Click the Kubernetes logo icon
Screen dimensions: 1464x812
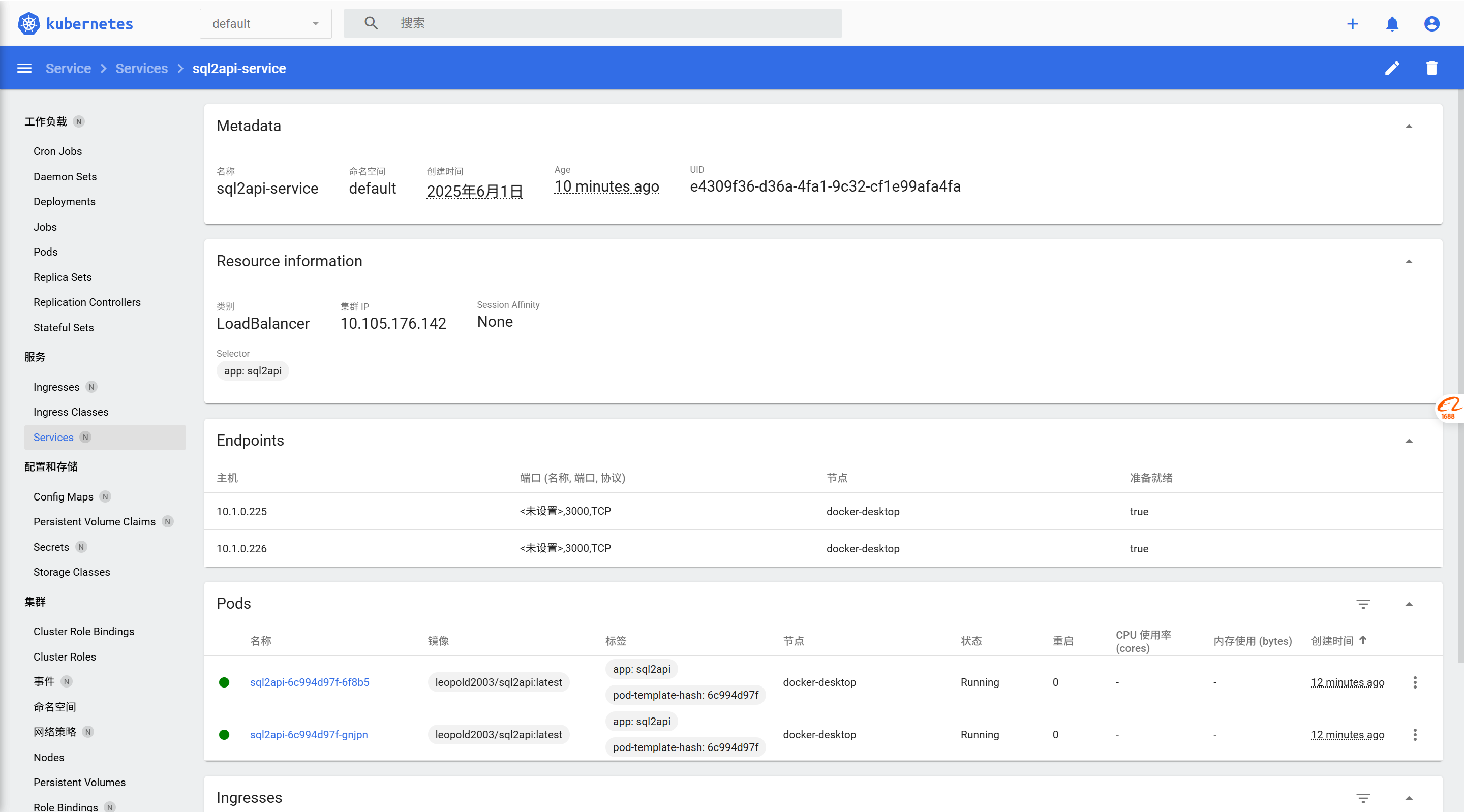pyautogui.click(x=28, y=23)
